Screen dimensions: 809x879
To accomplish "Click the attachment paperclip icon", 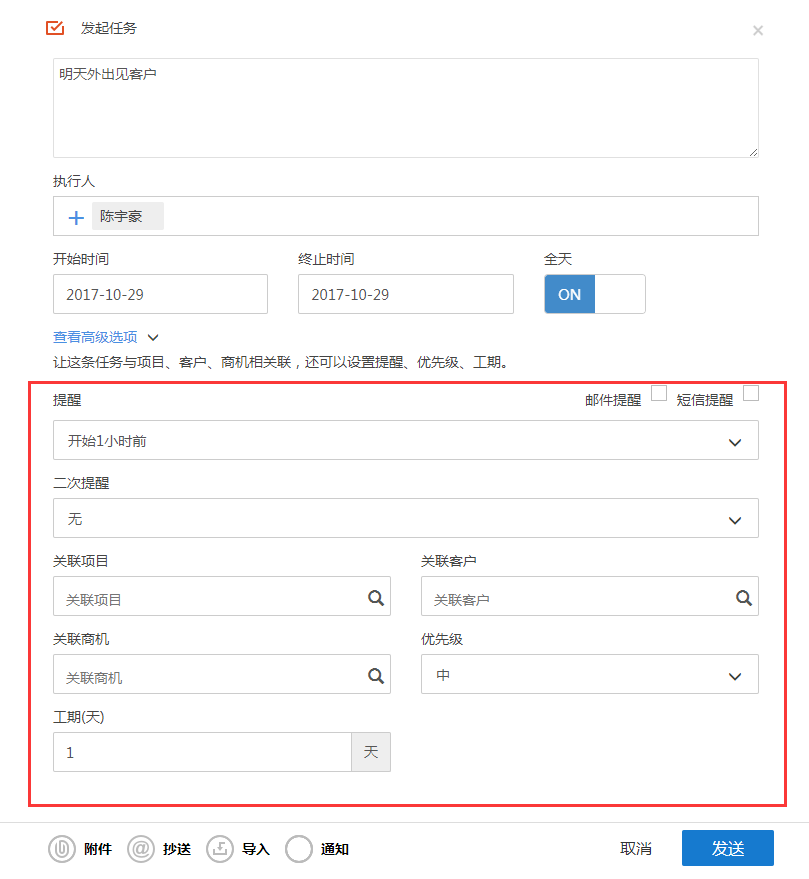I will (x=62, y=849).
